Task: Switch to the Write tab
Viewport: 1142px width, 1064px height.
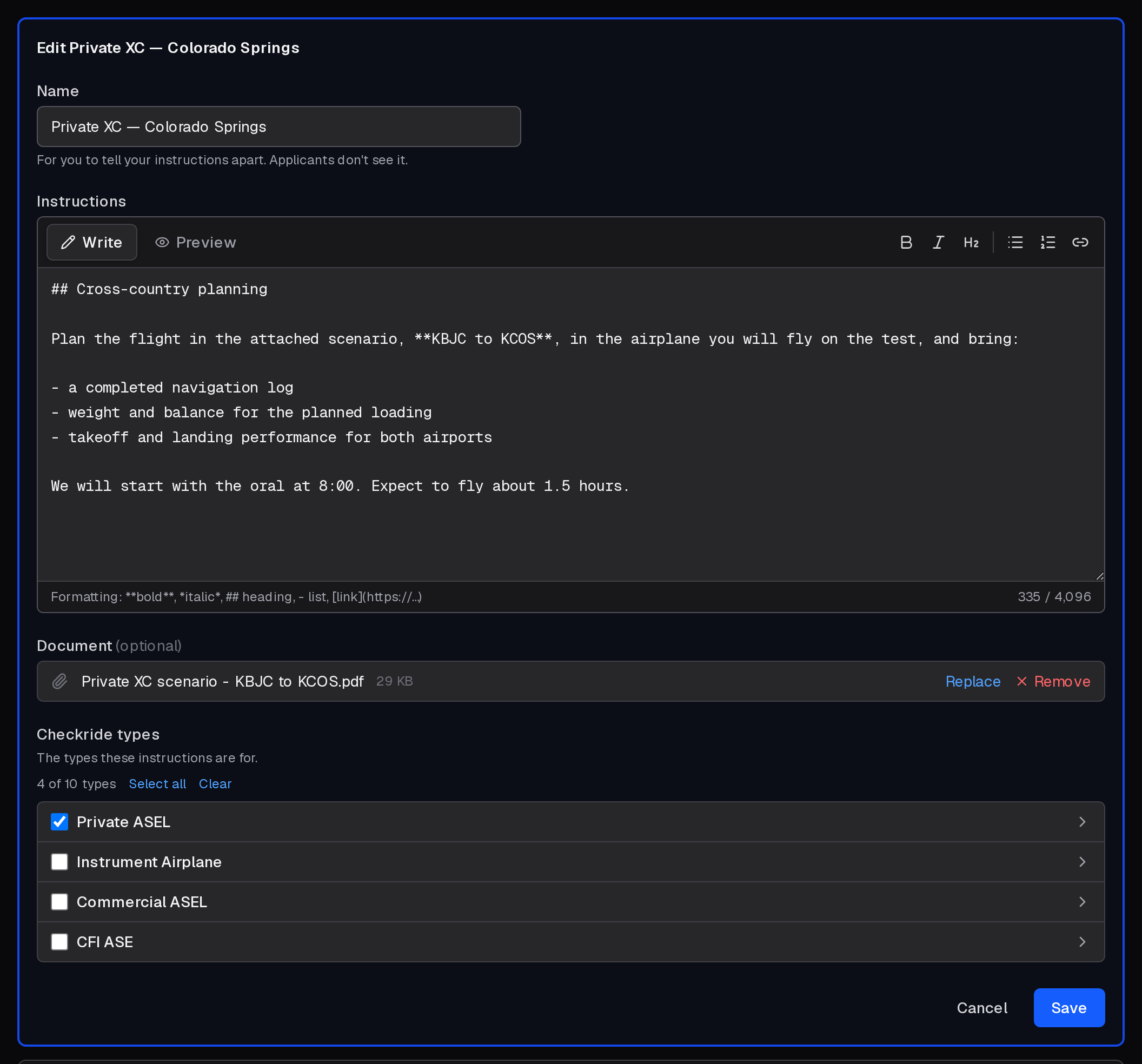Action: coord(92,242)
